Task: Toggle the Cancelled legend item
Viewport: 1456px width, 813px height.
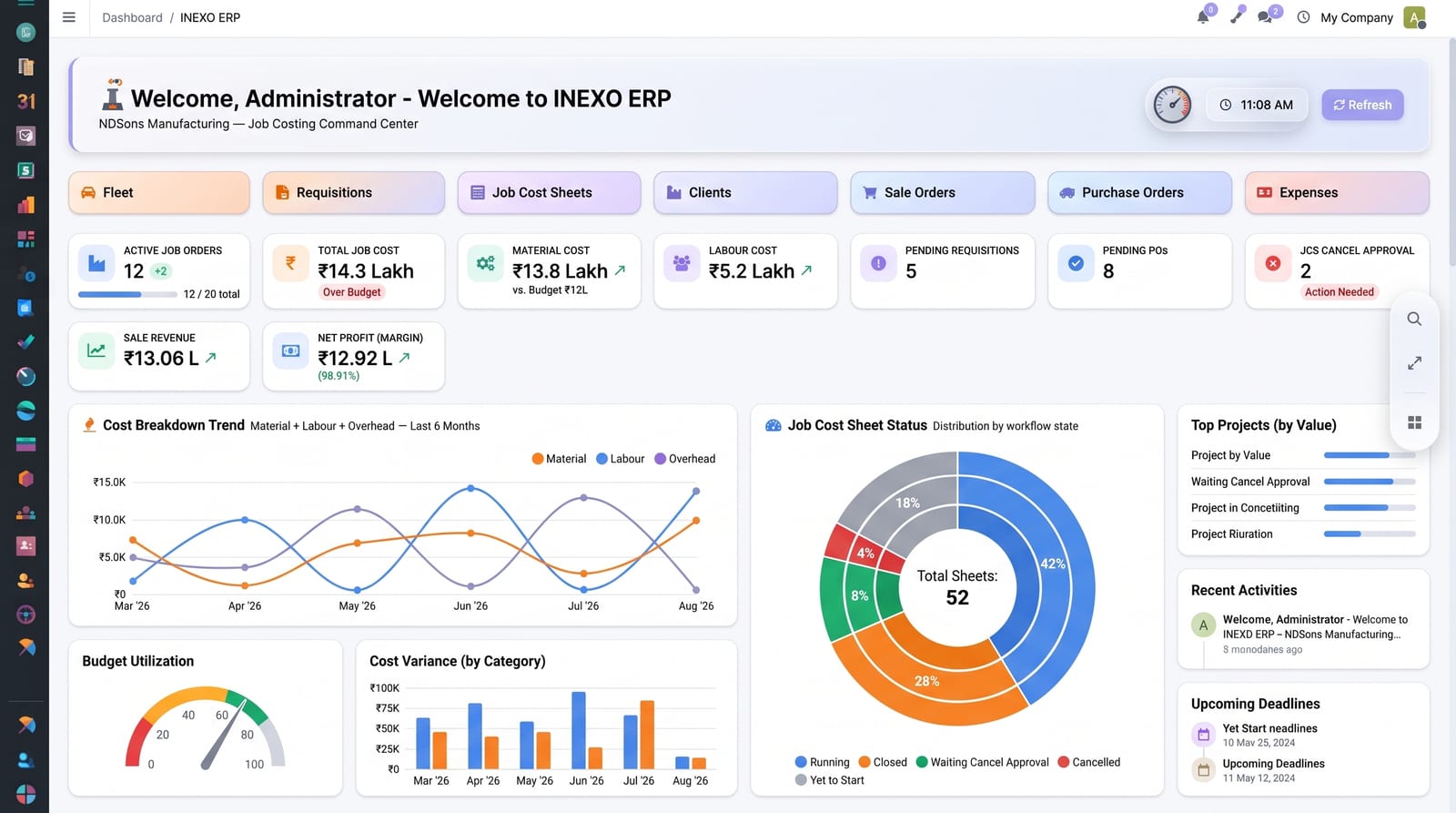Action: pos(1088,762)
